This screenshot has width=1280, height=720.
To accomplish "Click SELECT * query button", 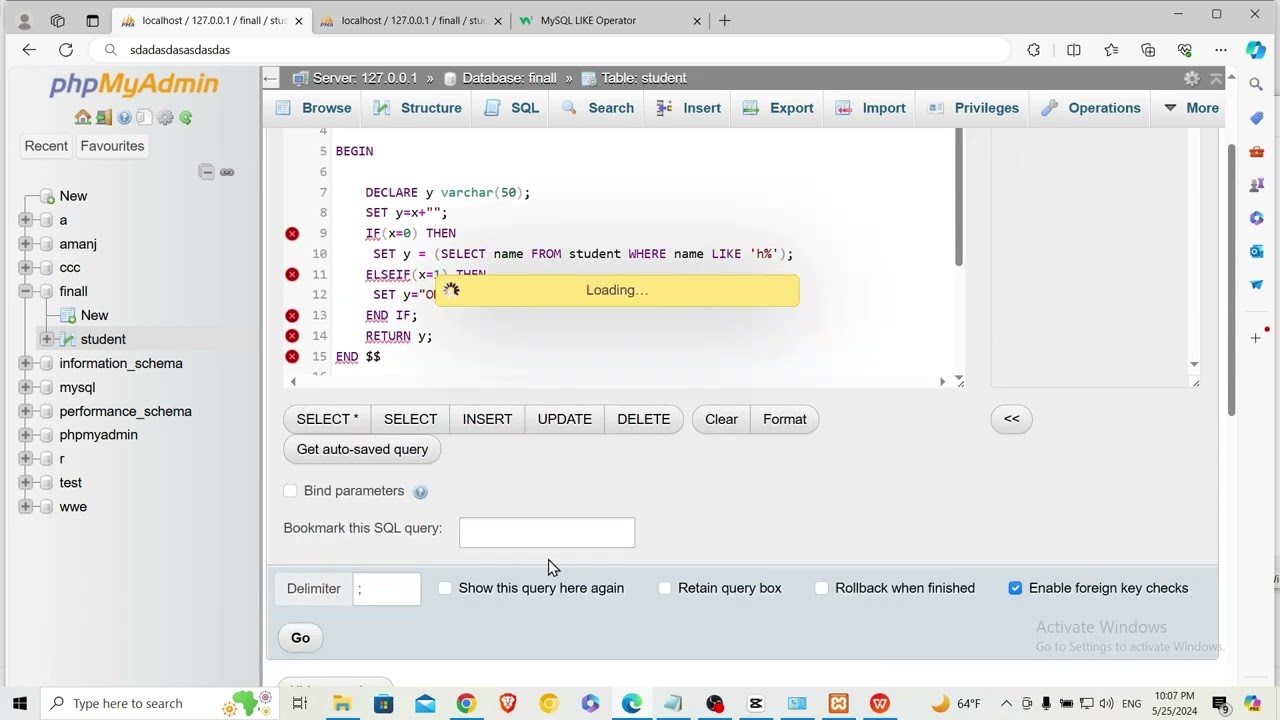I will tap(327, 419).
